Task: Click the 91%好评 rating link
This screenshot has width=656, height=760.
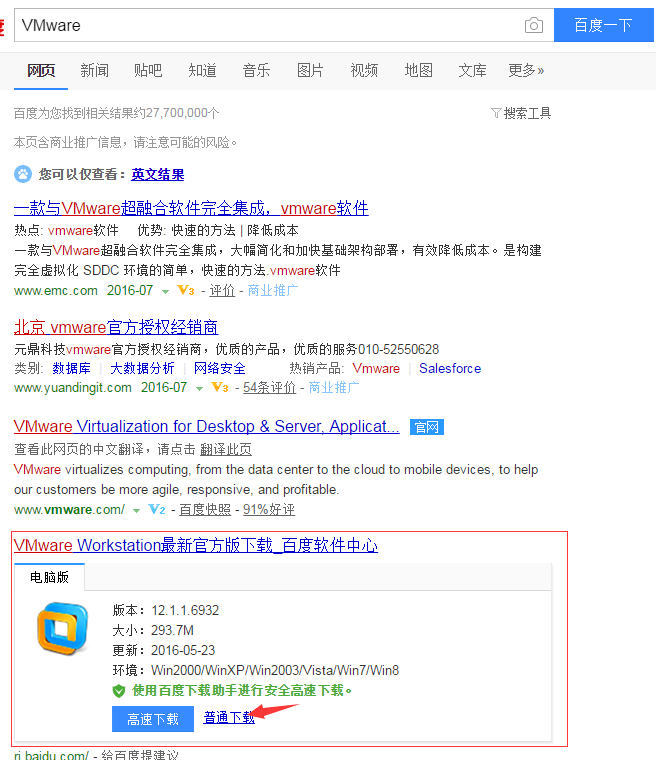Action: [269, 509]
